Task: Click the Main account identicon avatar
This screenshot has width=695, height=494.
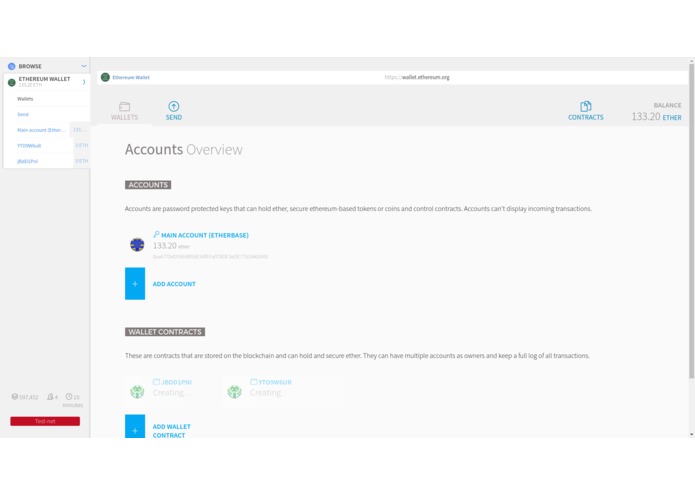Action: coord(137,245)
